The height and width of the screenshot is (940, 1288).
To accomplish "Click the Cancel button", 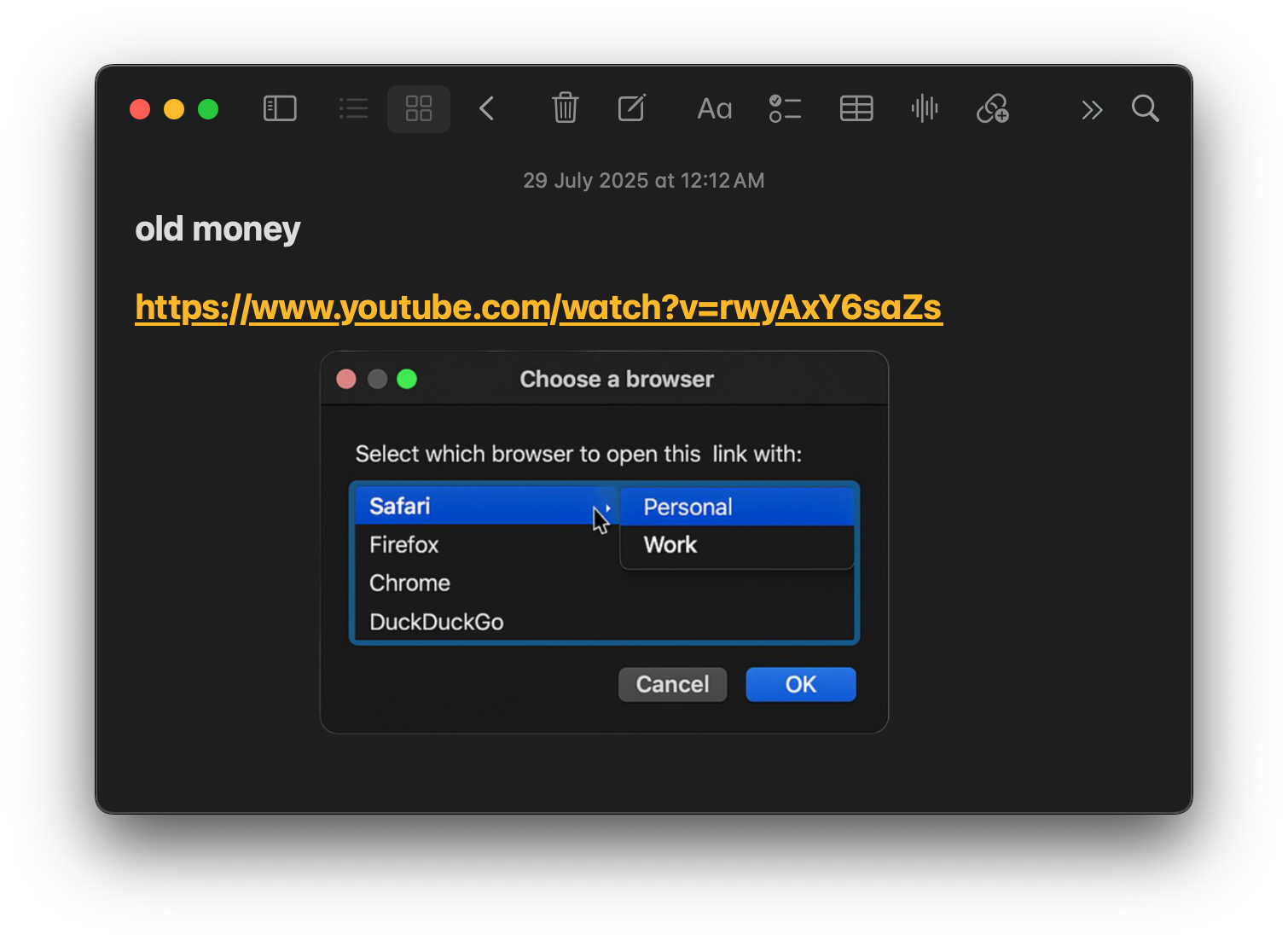I will coord(672,684).
